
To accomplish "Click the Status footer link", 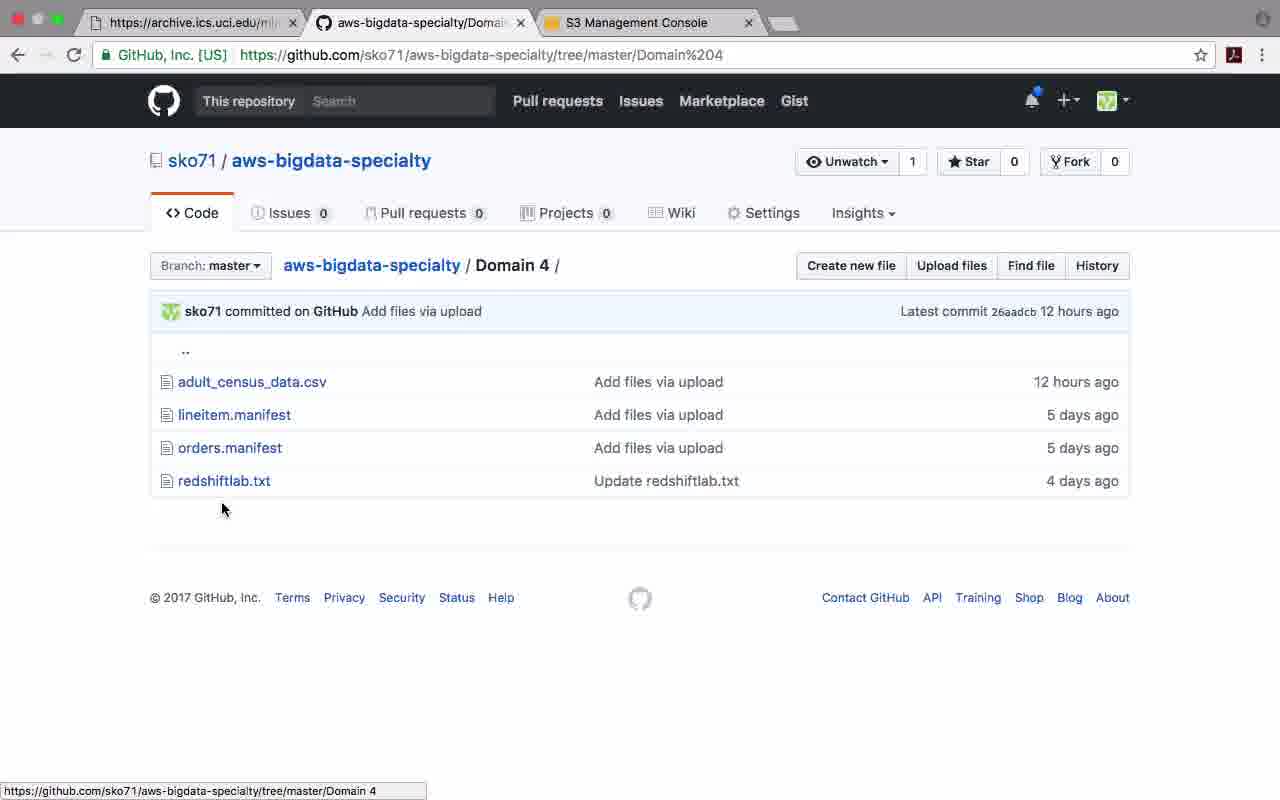I will click(457, 598).
